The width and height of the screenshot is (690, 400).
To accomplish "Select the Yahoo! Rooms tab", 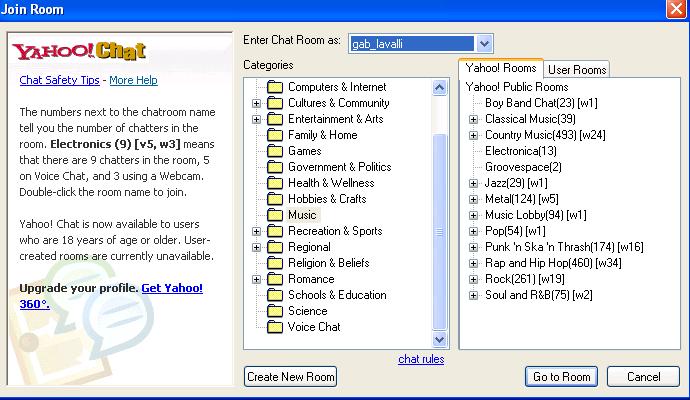I will point(500,68).
